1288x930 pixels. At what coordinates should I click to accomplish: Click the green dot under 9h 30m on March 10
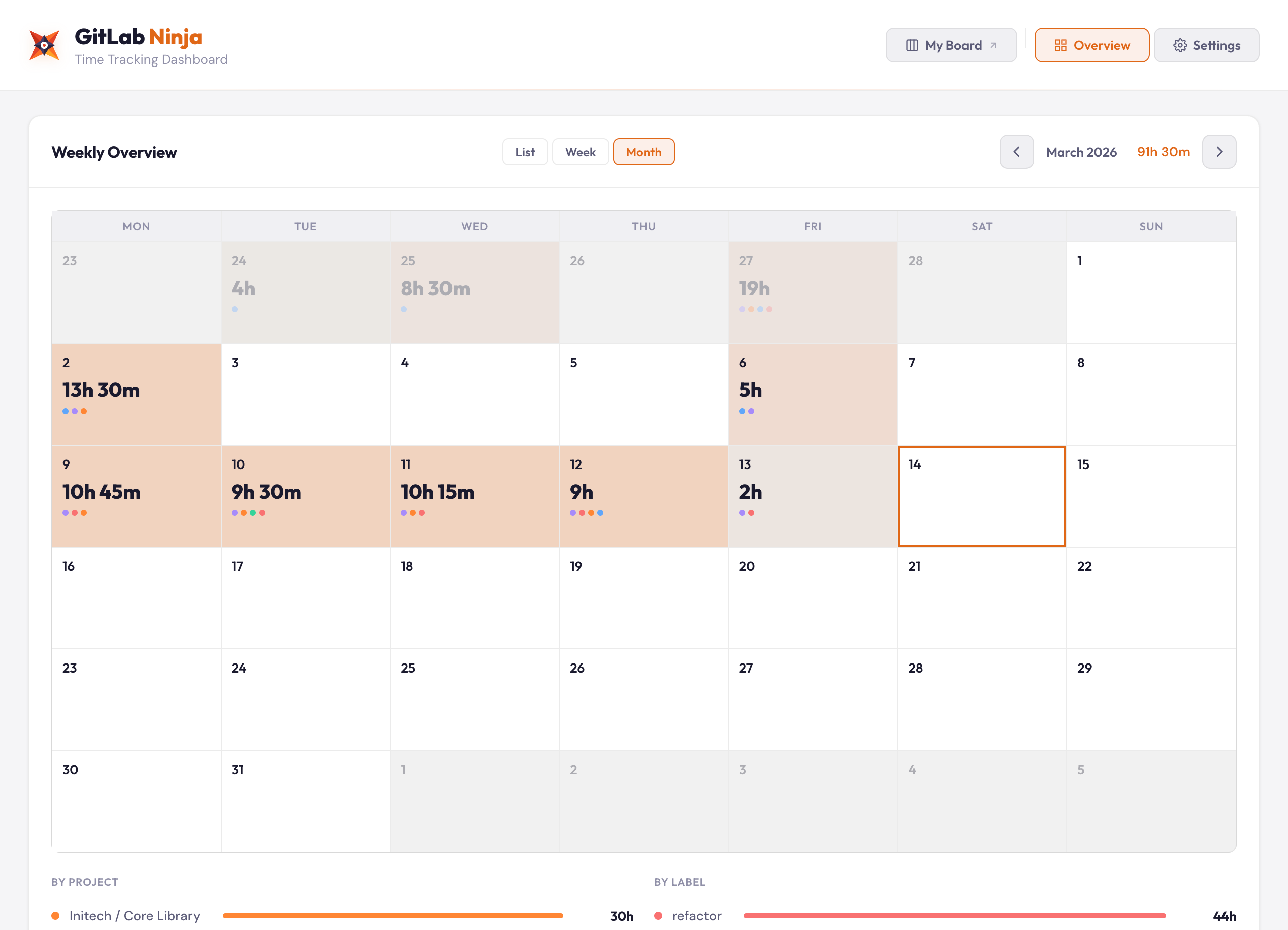click(x=253, y=512)
